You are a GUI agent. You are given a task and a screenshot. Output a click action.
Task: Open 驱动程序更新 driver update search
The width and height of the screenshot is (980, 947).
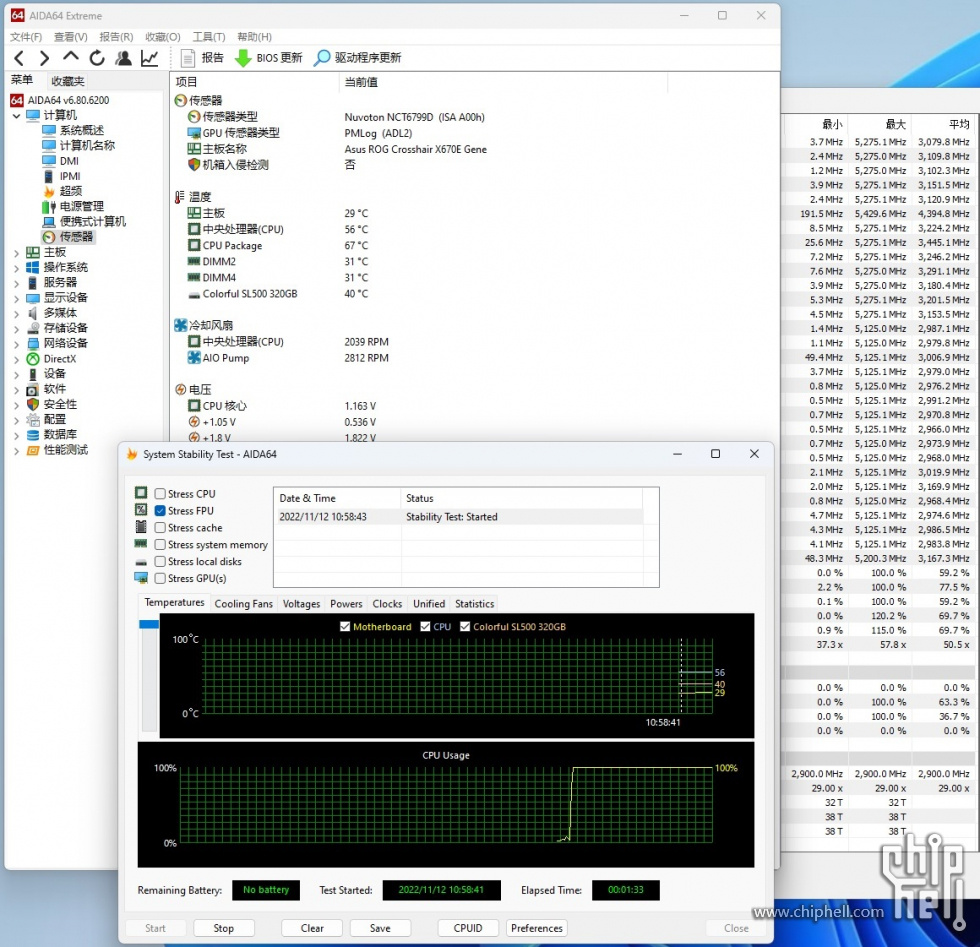(x=358, y=58)
